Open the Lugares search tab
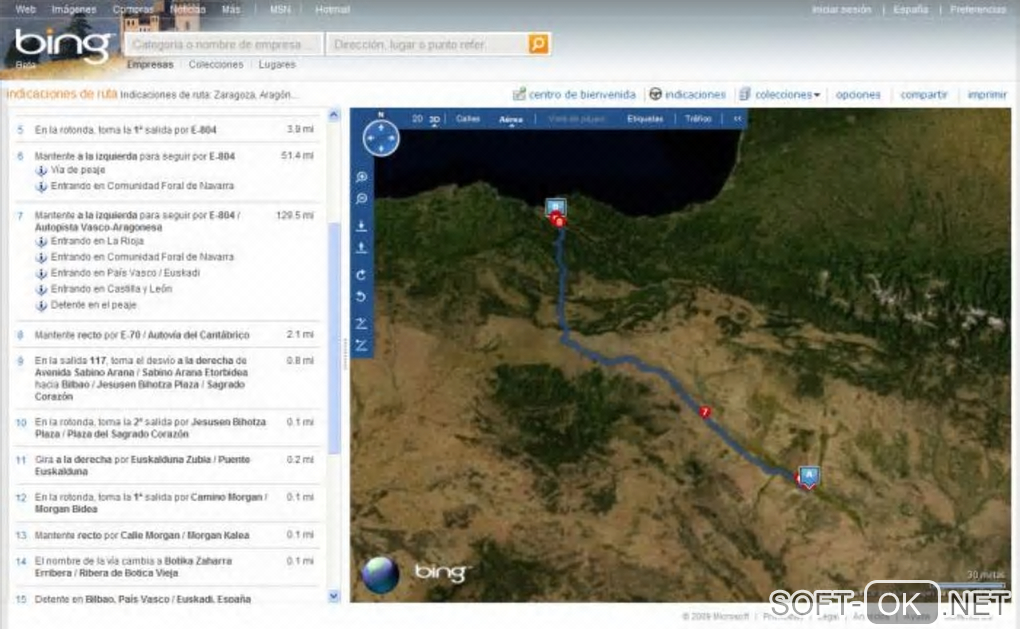 pyautogui.click(x=277, y=64)
